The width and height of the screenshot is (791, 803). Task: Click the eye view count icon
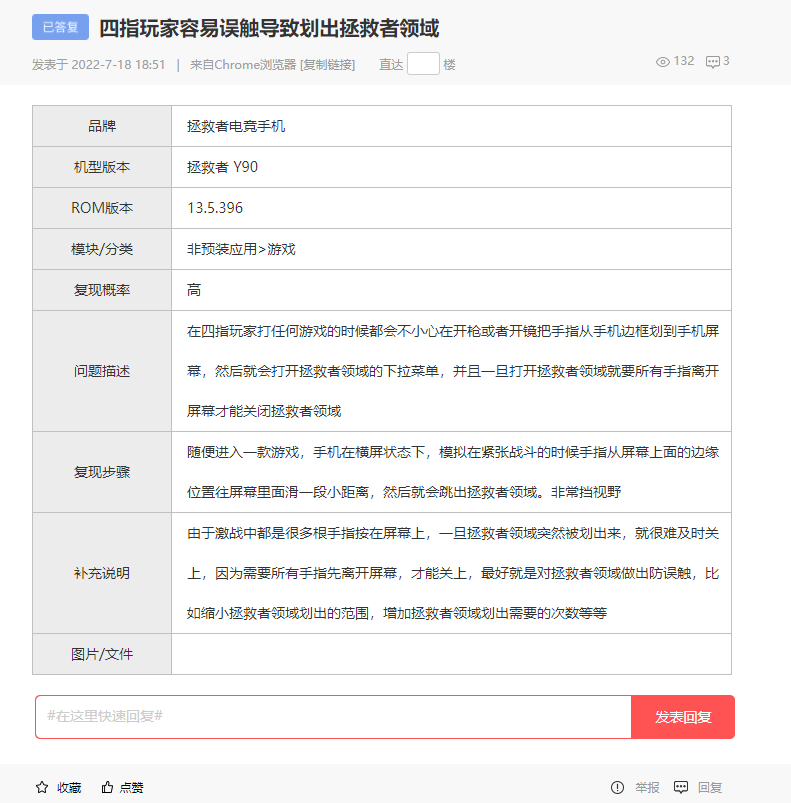click(x=662, y=62)
